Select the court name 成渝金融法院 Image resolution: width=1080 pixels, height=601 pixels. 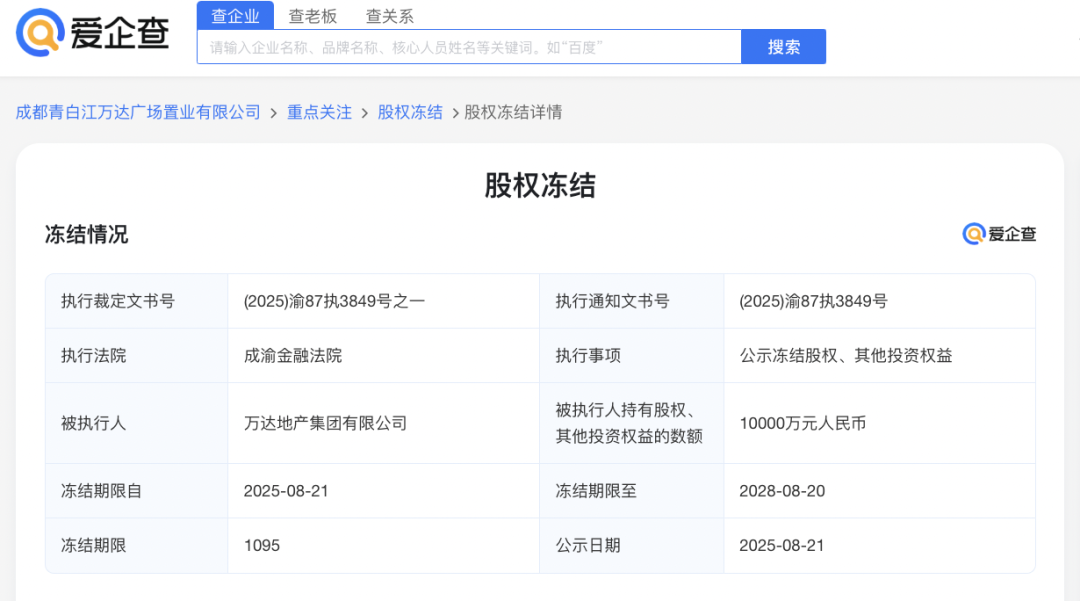click(293, 356)
